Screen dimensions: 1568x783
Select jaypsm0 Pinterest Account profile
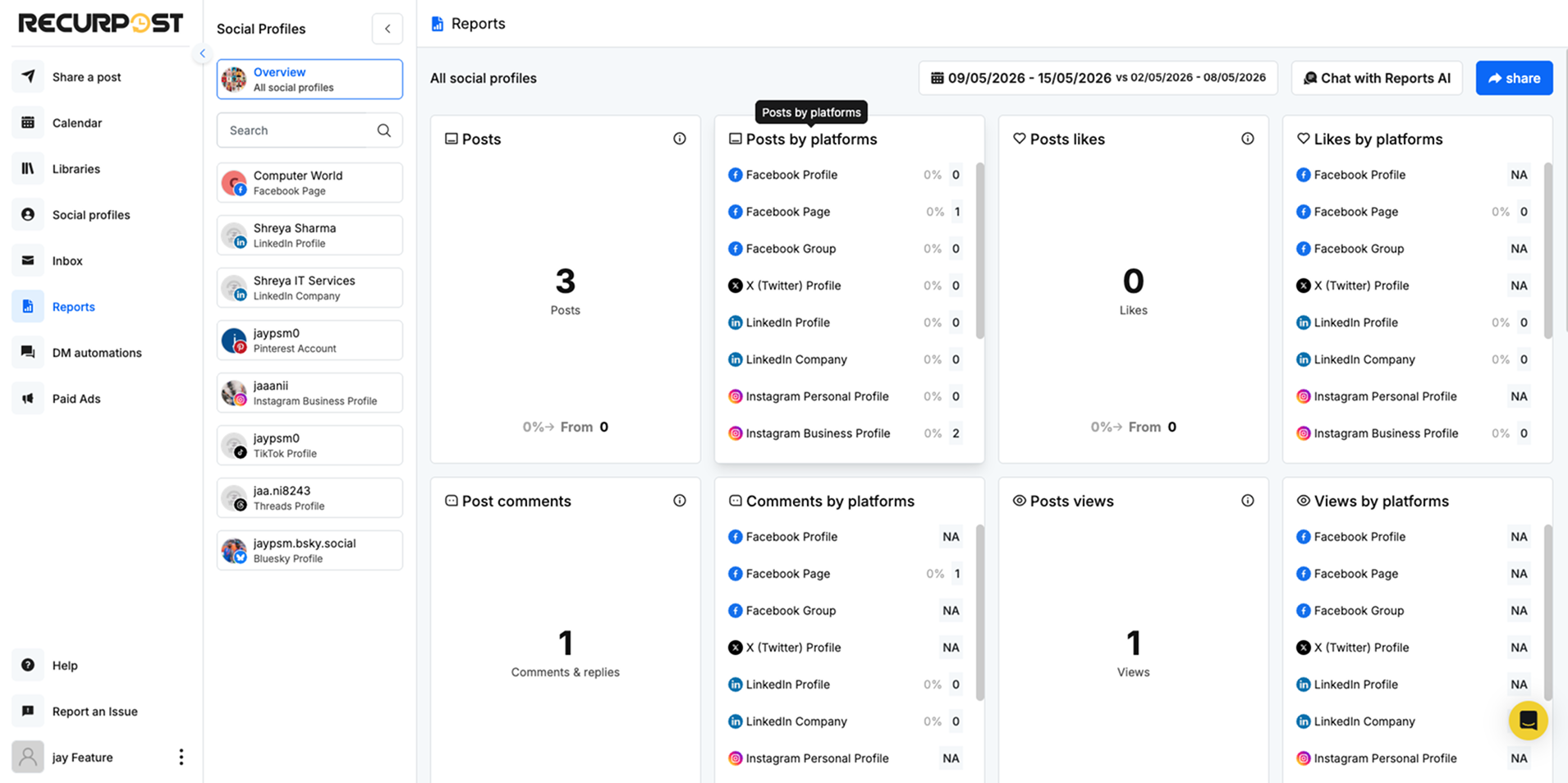309,341
